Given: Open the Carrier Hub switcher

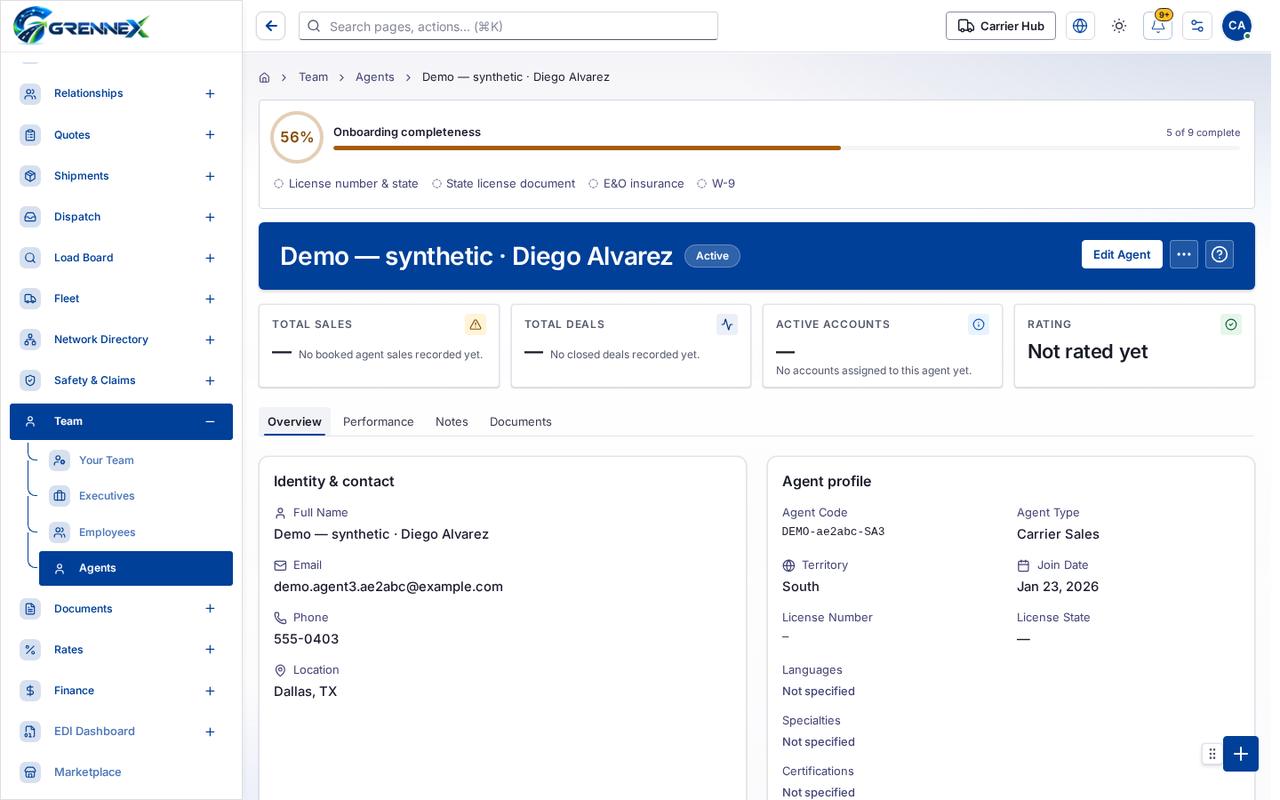Looking at the screenshot, I should (1001, 26).
